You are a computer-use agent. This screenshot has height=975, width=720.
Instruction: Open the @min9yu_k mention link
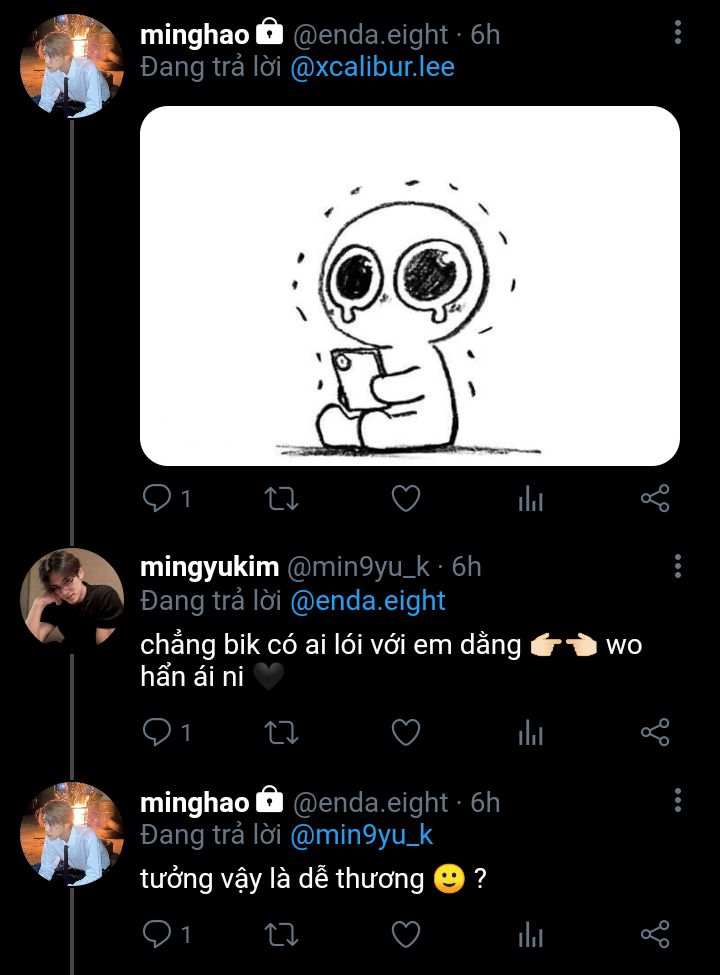coord(361,835)
